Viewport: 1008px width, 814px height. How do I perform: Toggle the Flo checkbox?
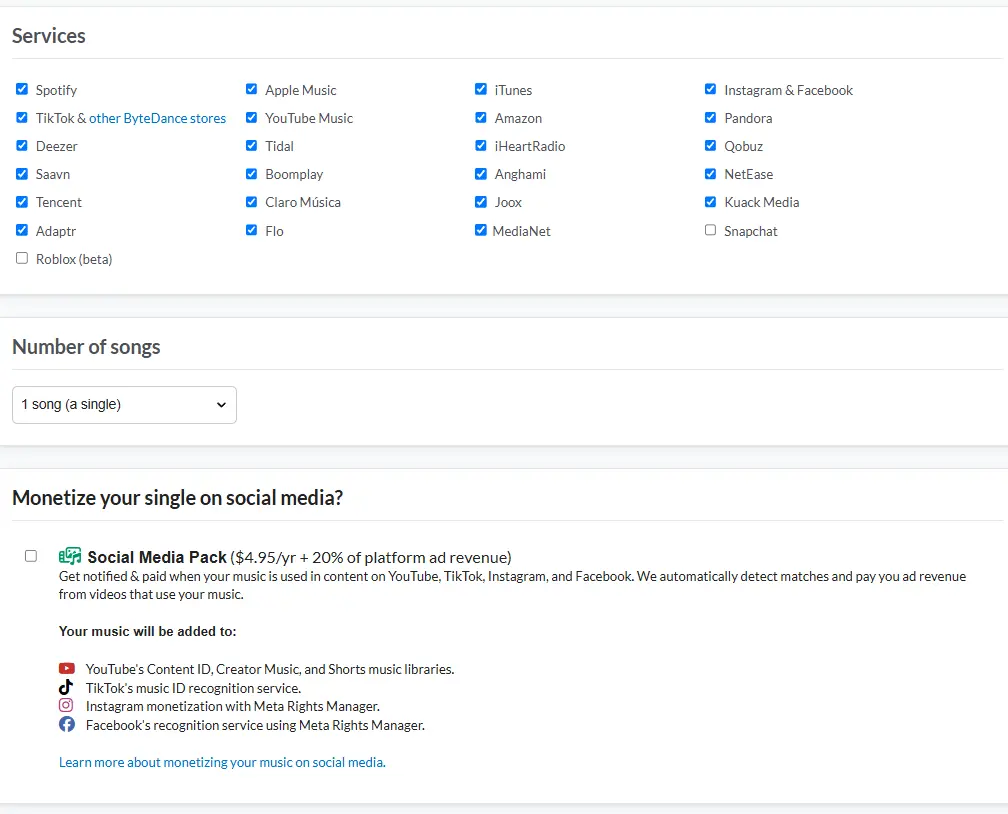(251, 230)
